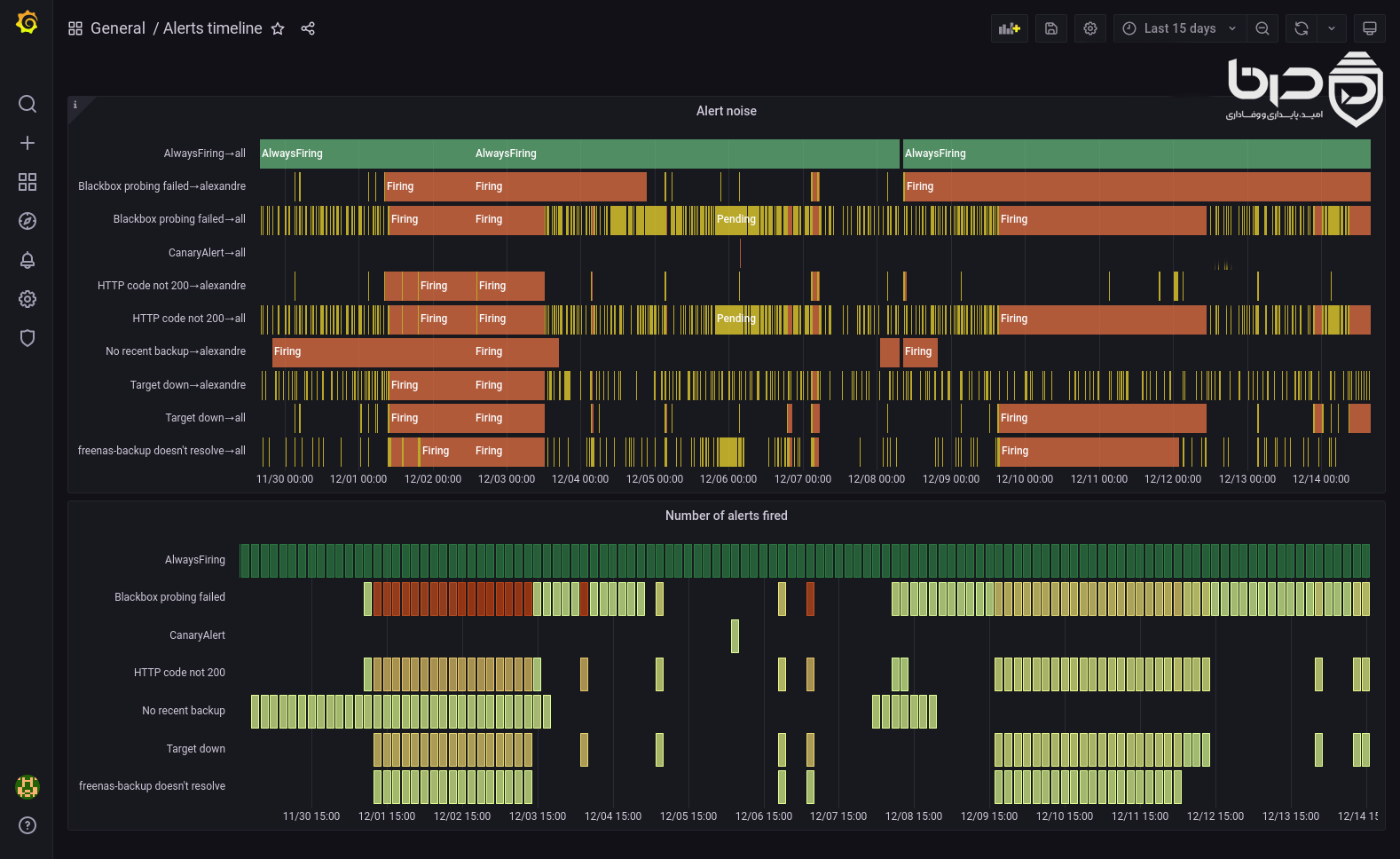
Task: Click the HTTP code not 200→alexandre label
Action: click(x=171, y=286)
